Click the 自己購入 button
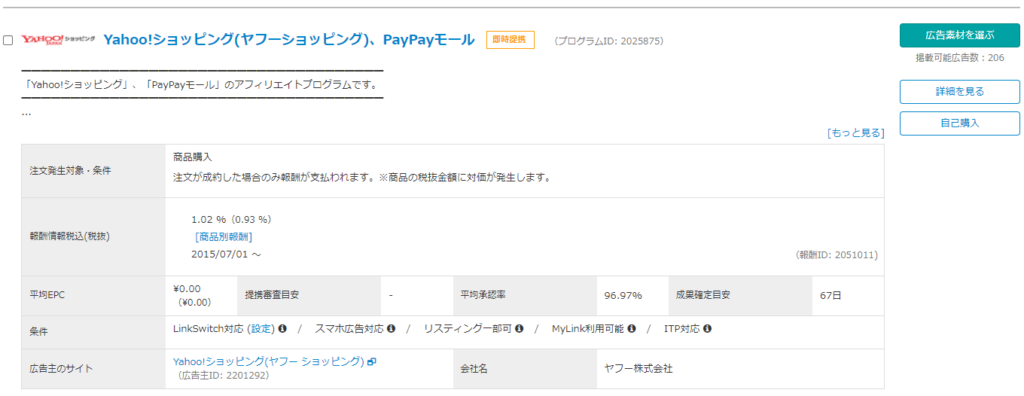1024x396 pixels. (959, 123)
